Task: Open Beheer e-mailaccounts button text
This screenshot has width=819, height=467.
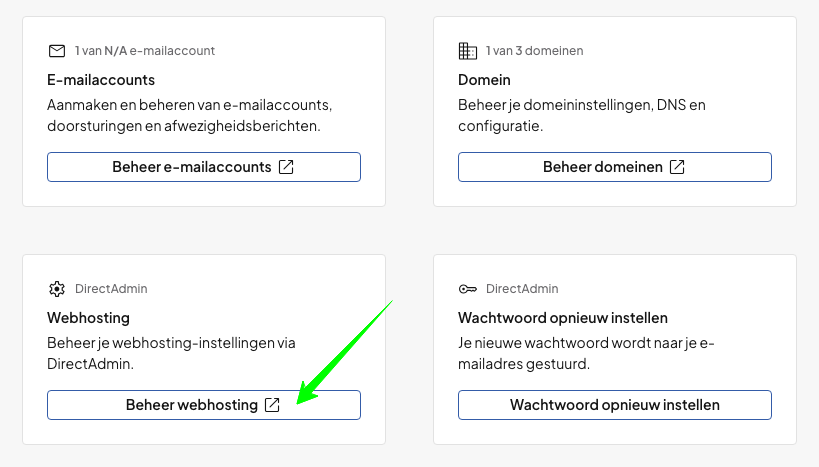Action: pos(191,167)
